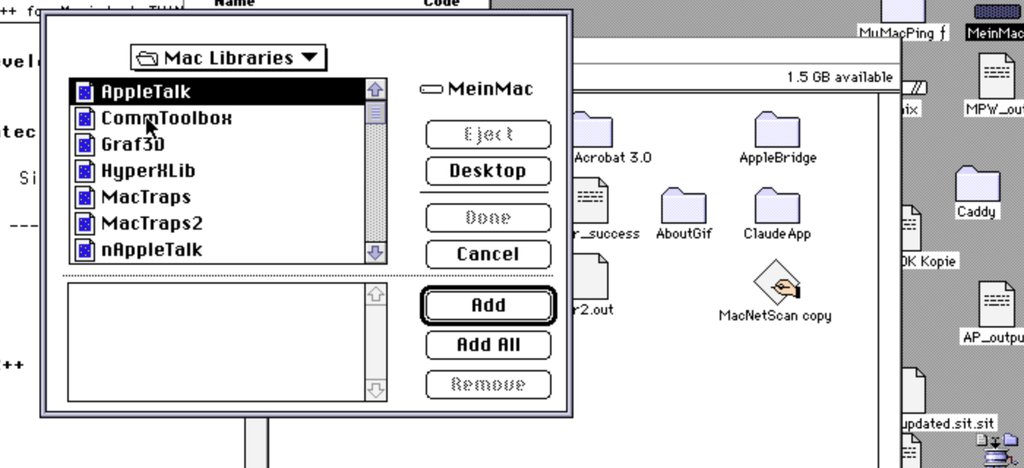Screen dimensions: 1024x468
Task: Click the 1.5 GB available text
Action: tap(839, 77)
